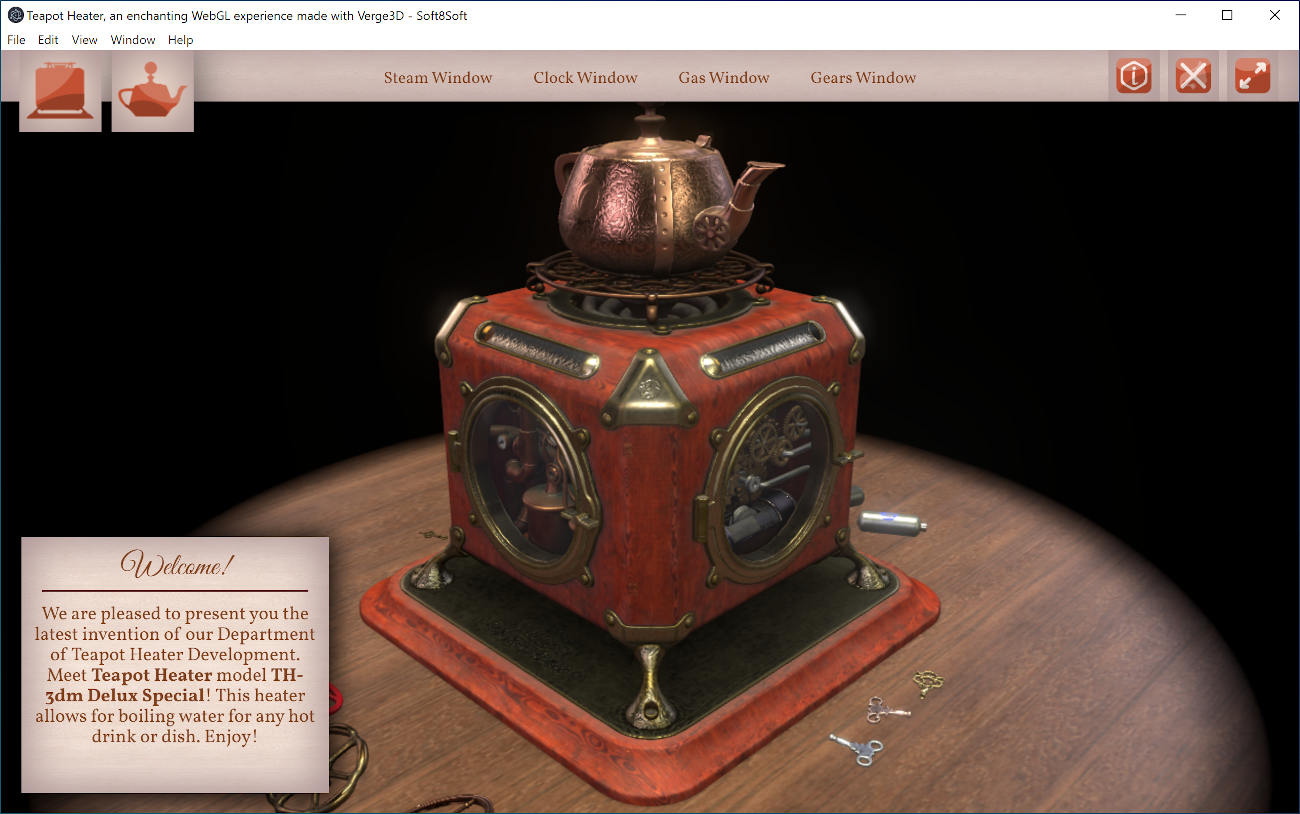Click the silver wind-up key on table
Viewport: 1300px width, 814px height.
855,748
